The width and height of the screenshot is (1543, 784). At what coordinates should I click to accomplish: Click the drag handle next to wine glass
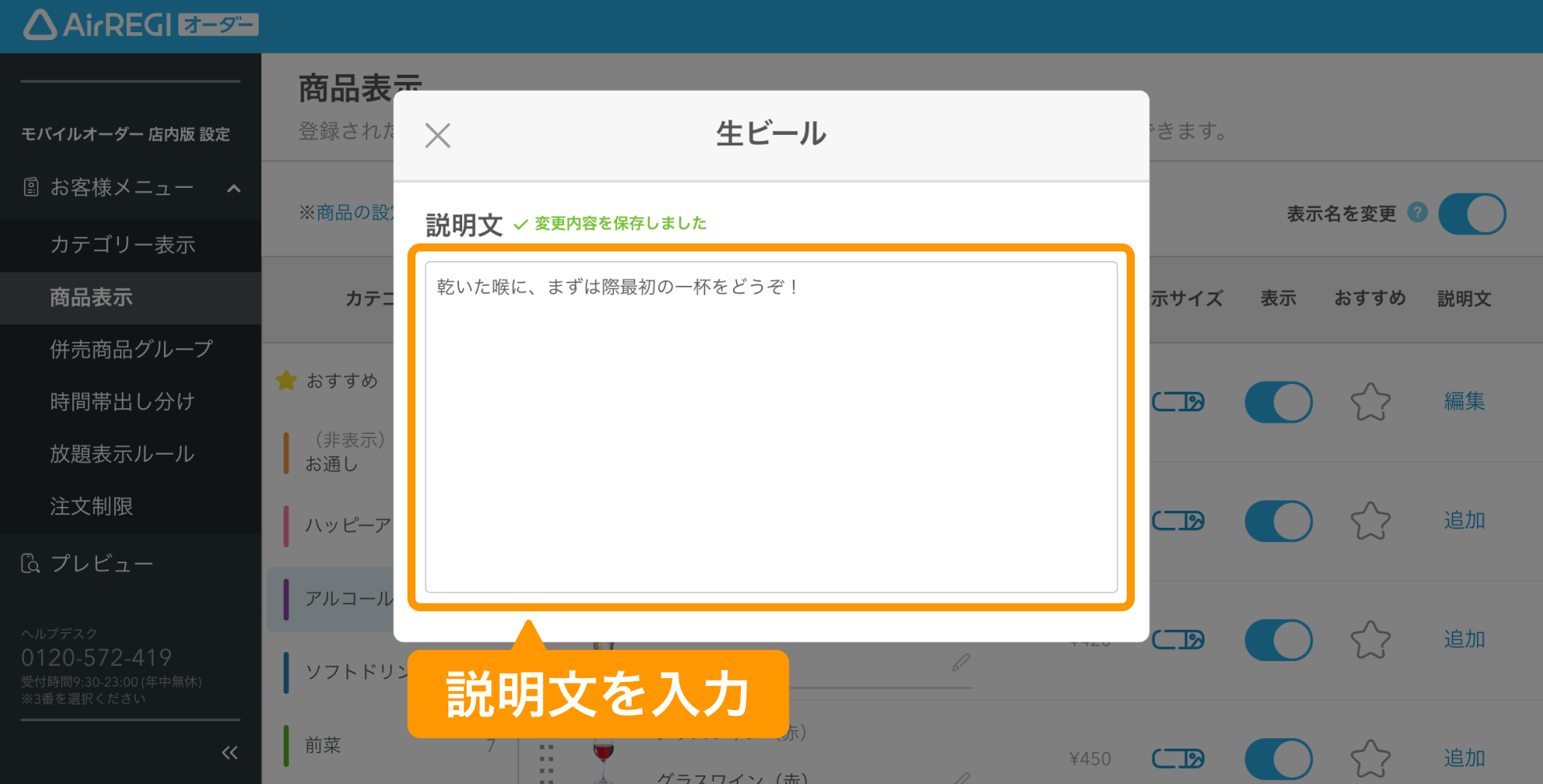click(546, 762)
